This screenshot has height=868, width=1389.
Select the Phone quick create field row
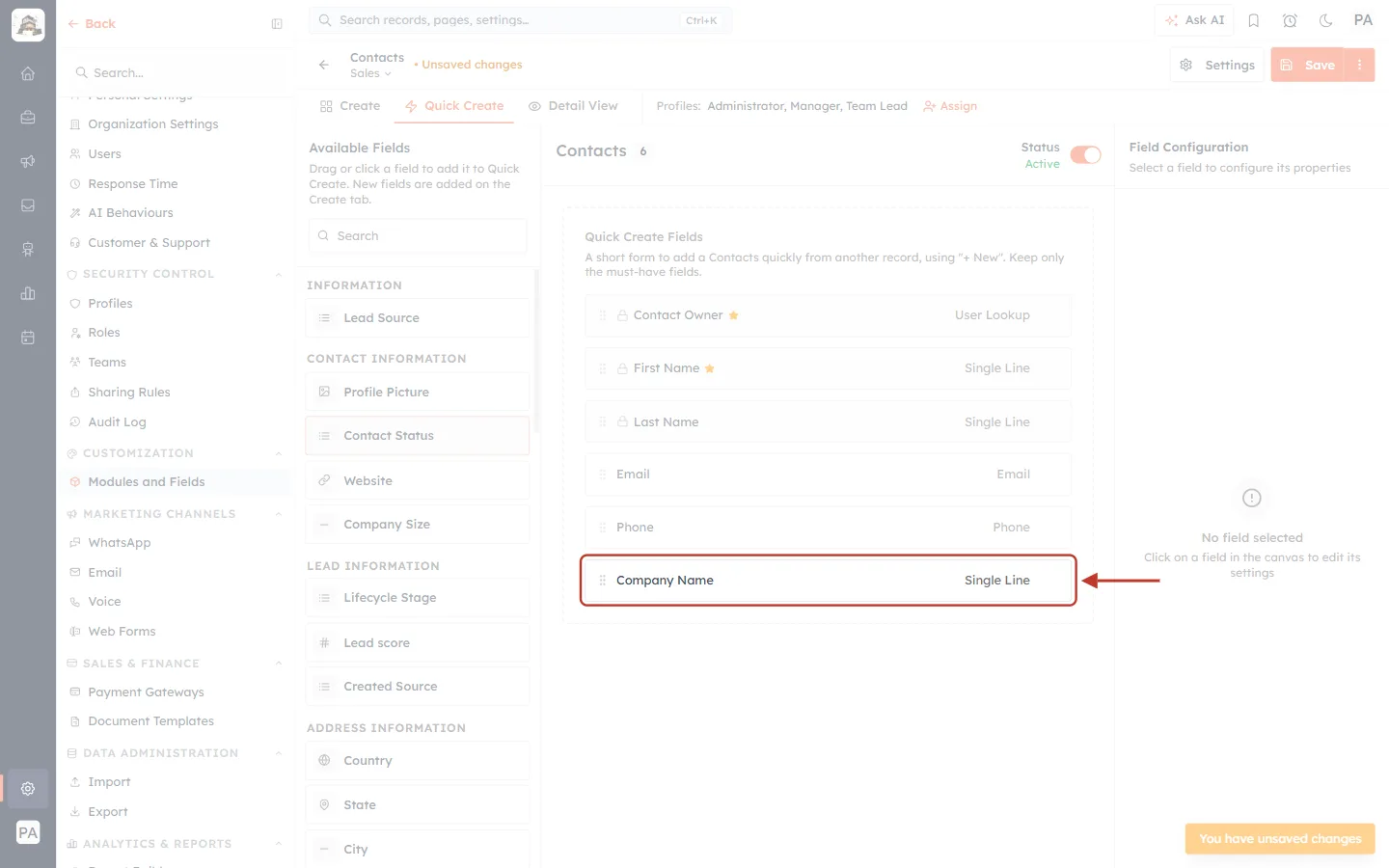tap(829, 528)
